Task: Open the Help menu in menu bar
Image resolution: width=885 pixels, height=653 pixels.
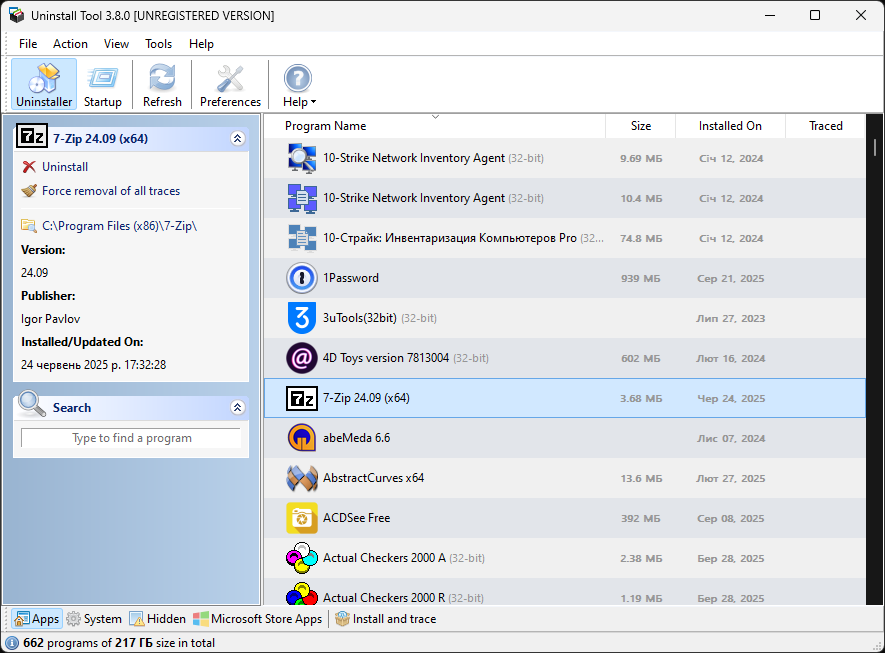Action: (201, 44)
